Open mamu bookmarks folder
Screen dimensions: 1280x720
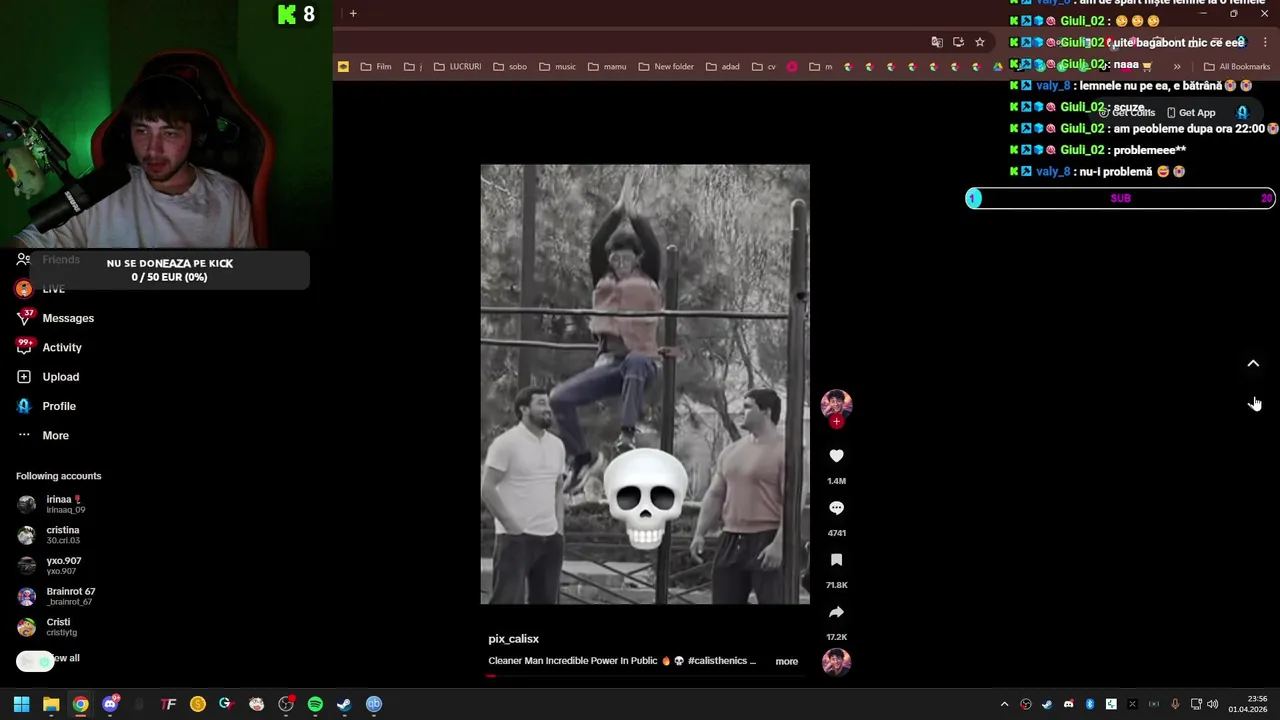point(607,67)
